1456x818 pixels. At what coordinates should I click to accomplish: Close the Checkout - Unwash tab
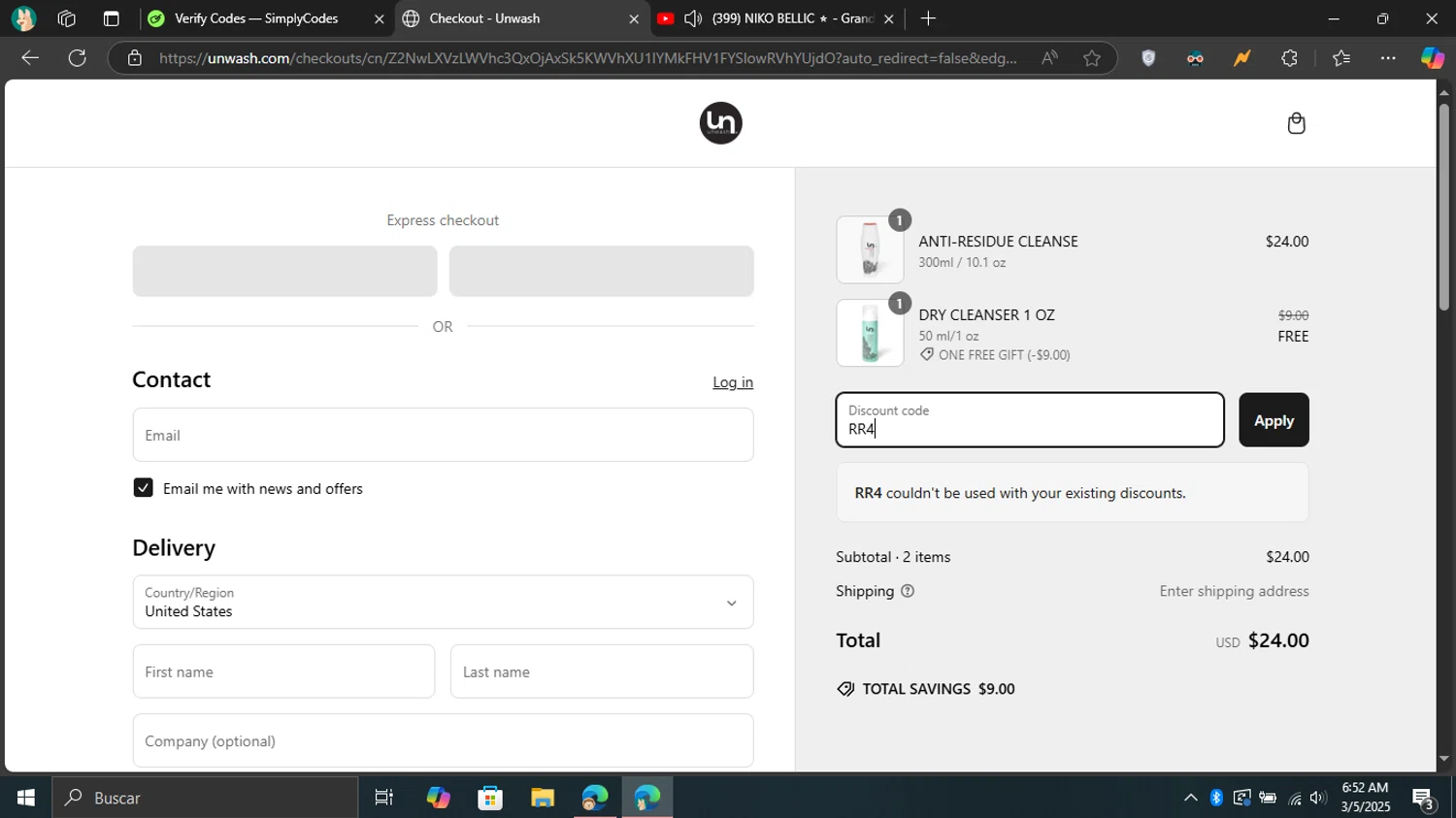634,18
